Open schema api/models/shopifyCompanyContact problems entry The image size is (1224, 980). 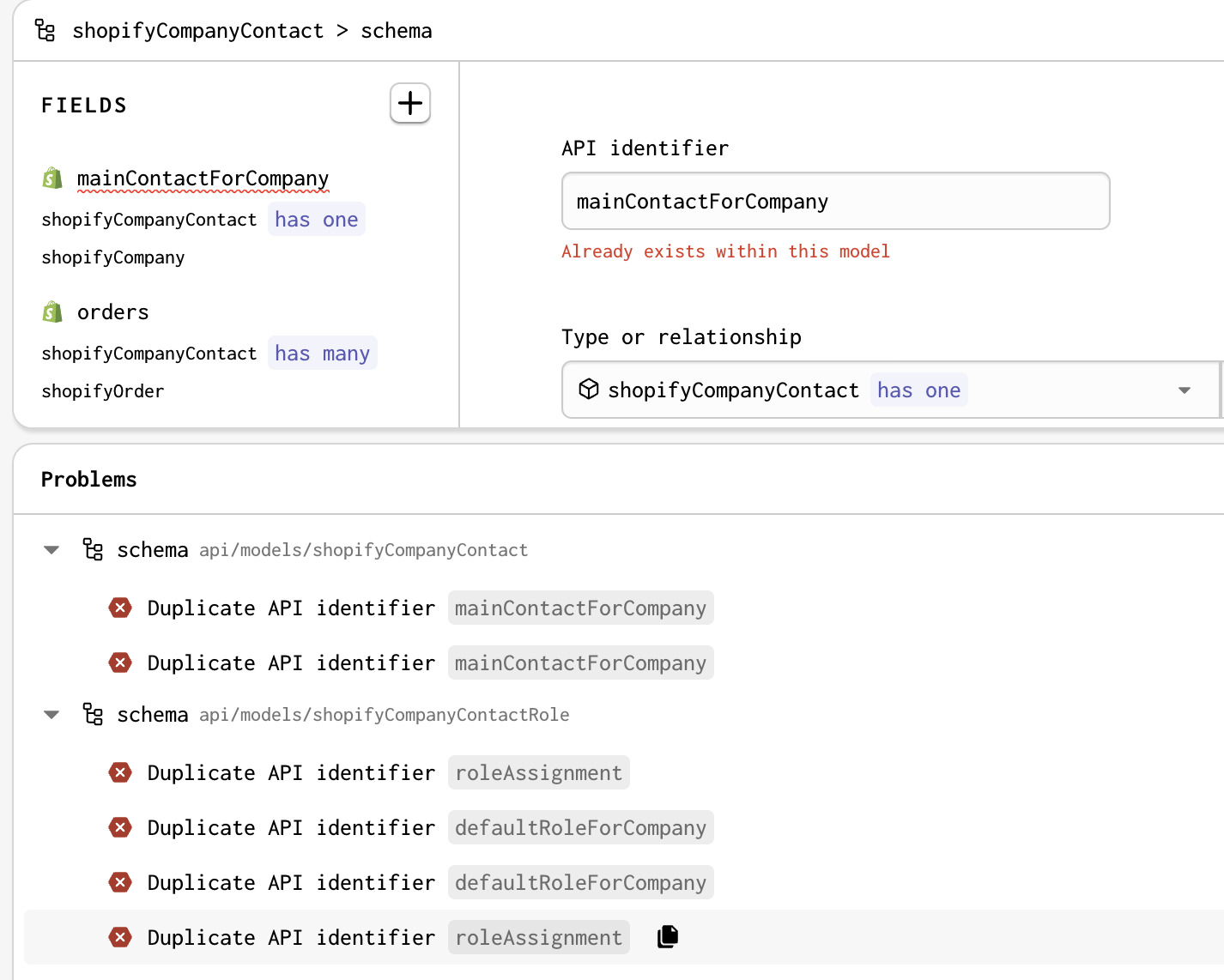click(323, 549)
